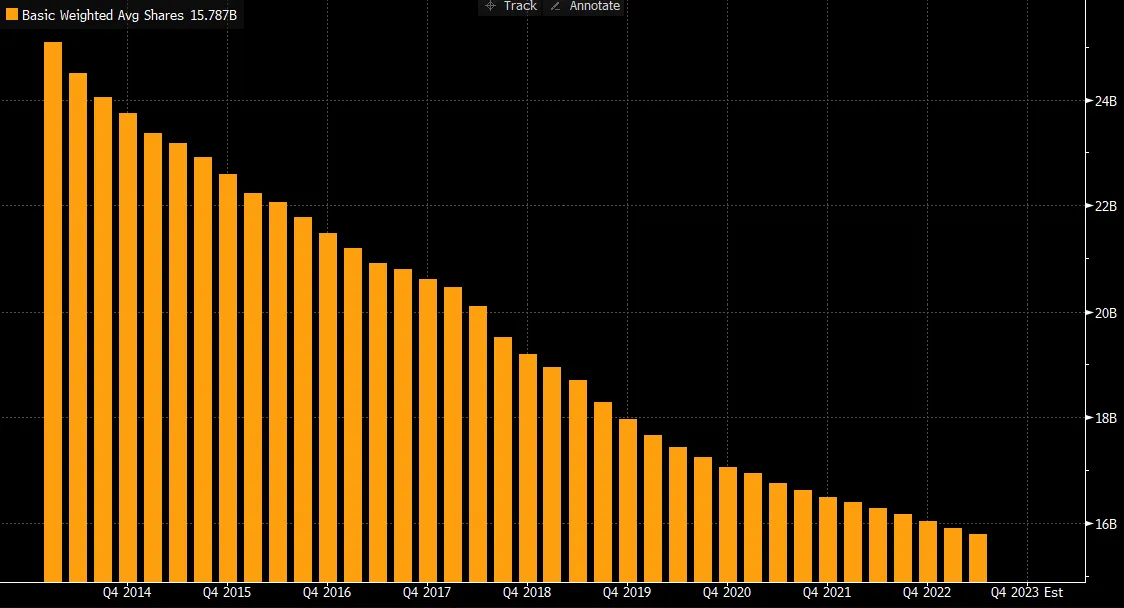
Task: Click the 22B y-axis label
Action: click(1105, 206)
